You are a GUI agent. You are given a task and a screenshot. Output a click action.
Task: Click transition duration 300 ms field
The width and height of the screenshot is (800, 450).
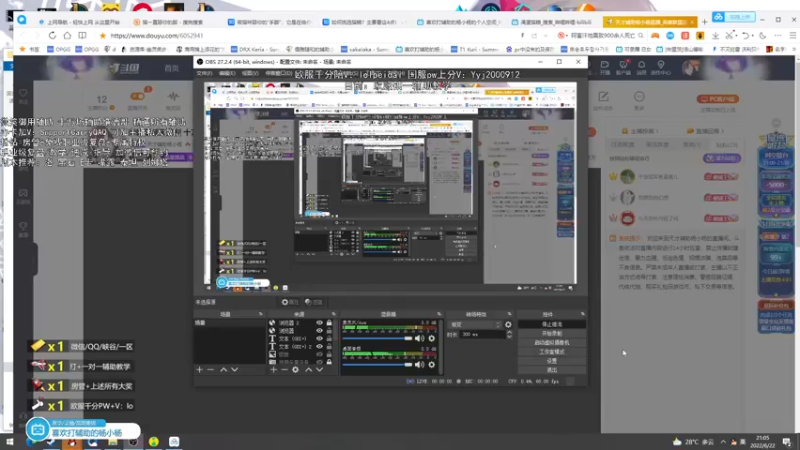[x=483, y=334]
